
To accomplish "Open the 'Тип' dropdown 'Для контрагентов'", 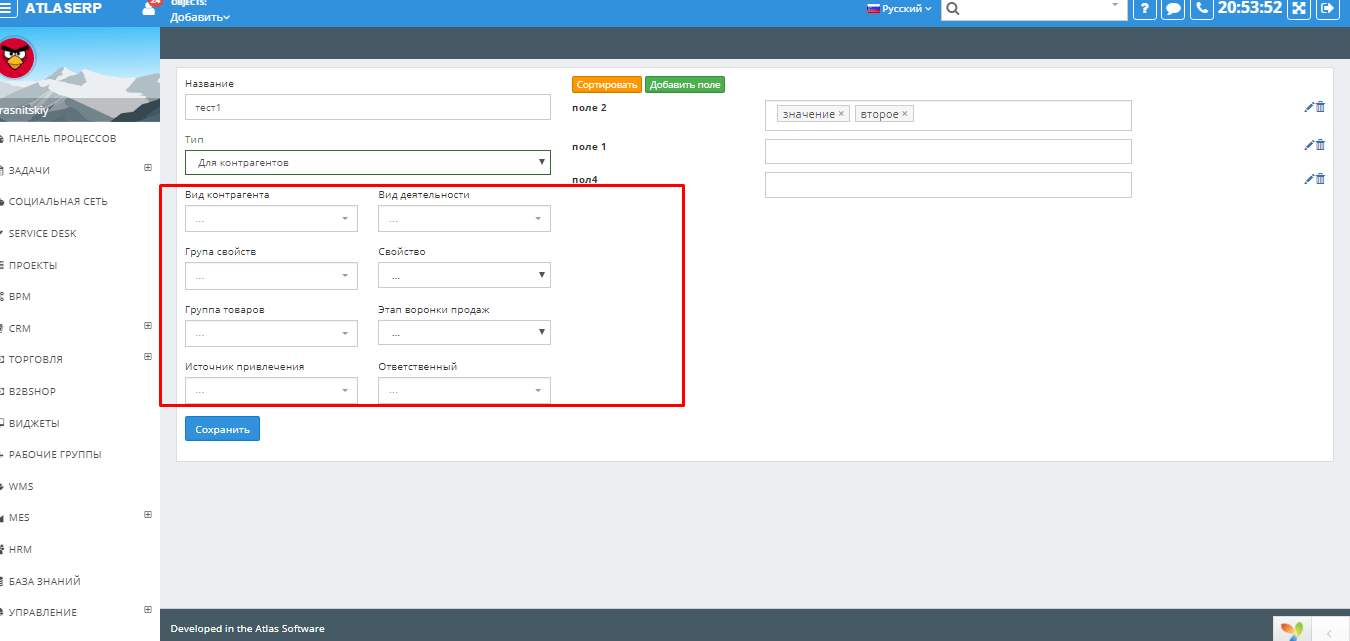I will coord(368,162).
